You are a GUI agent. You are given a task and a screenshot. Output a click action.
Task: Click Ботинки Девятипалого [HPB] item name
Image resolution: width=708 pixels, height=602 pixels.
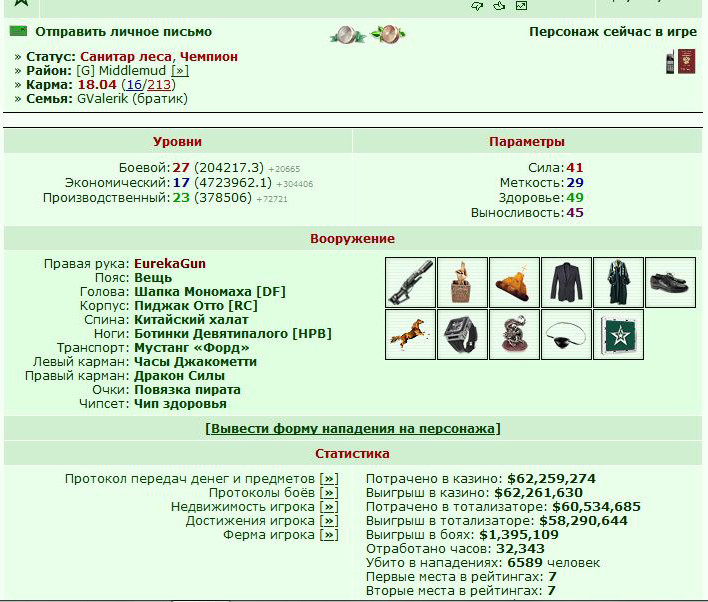point(233,333)
